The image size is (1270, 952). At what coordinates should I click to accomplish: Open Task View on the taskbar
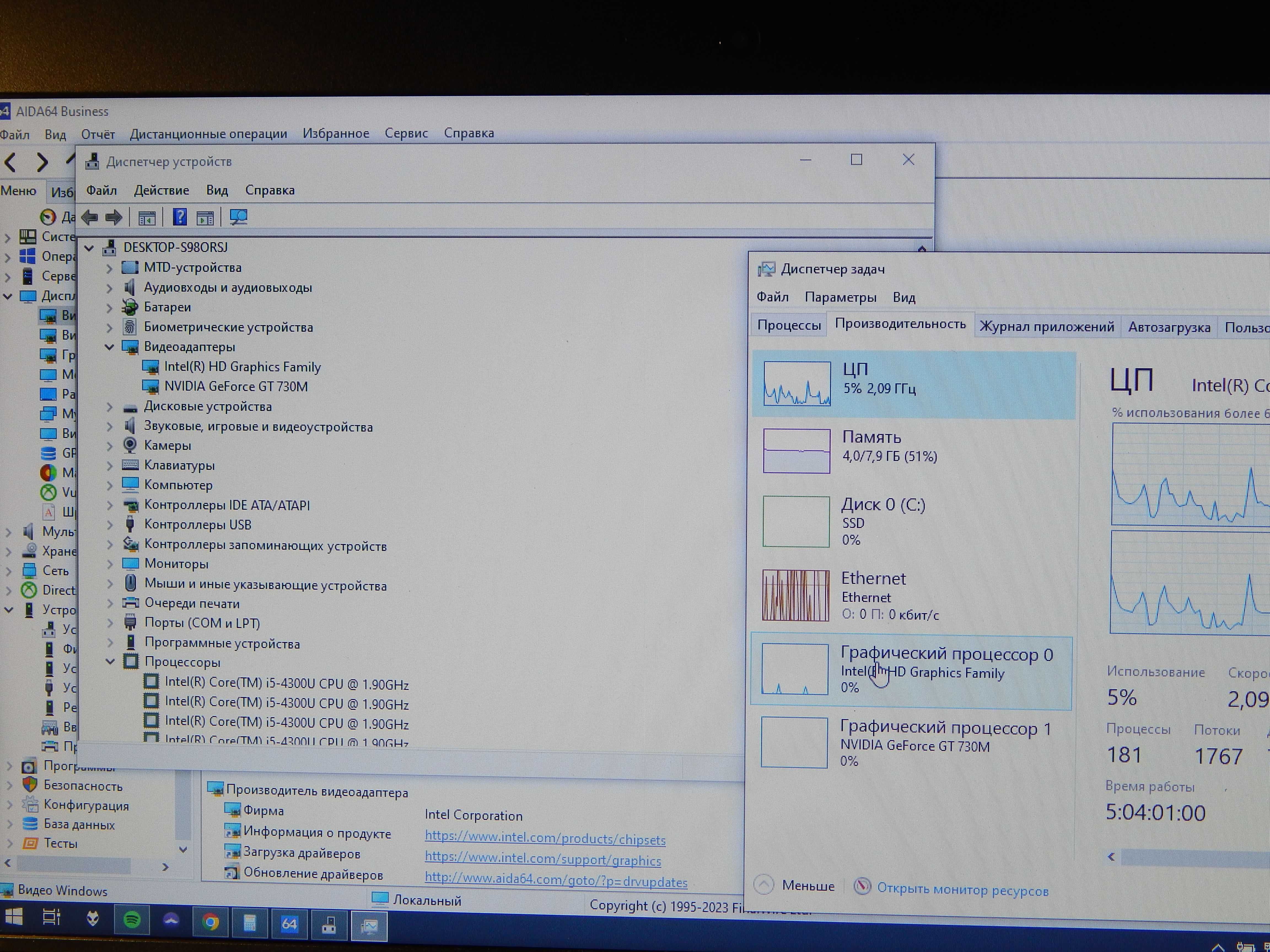[52, 918]
